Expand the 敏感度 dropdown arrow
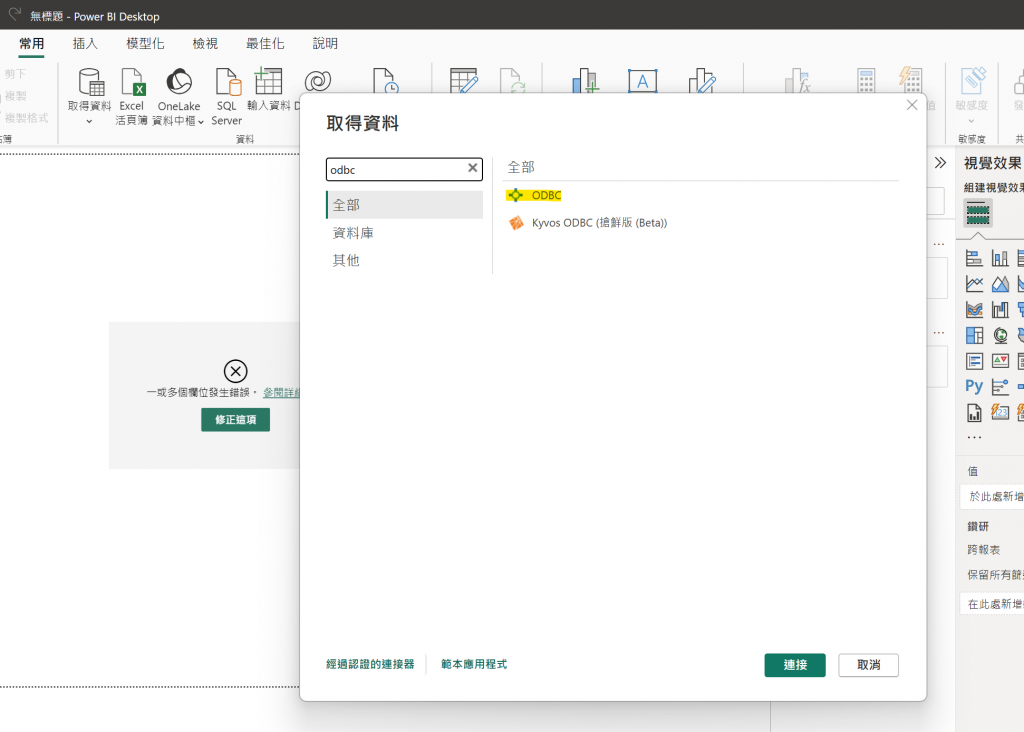The width and height of the screenshot is (1024, 732). tap(971, 121)
